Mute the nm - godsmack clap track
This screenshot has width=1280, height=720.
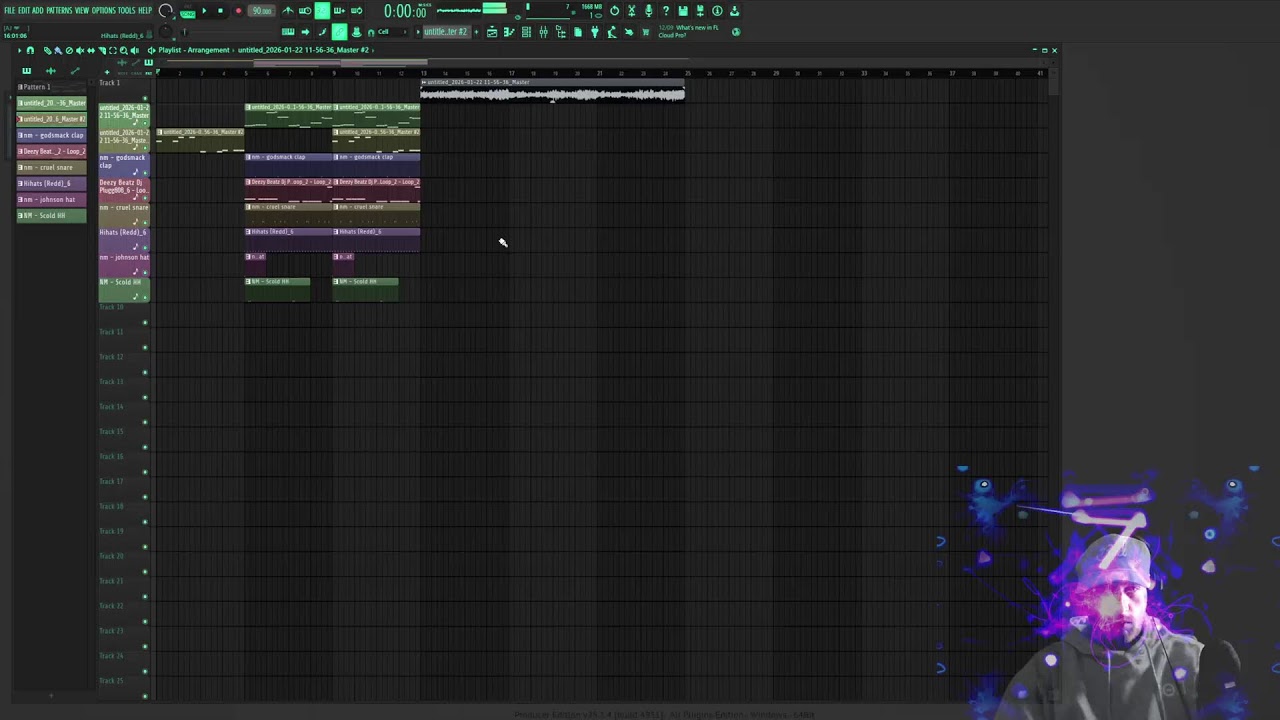[145, 172]
